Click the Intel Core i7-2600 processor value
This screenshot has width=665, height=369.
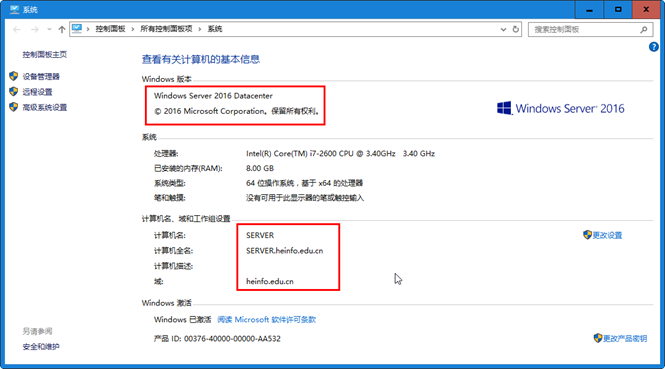point(341,154)
